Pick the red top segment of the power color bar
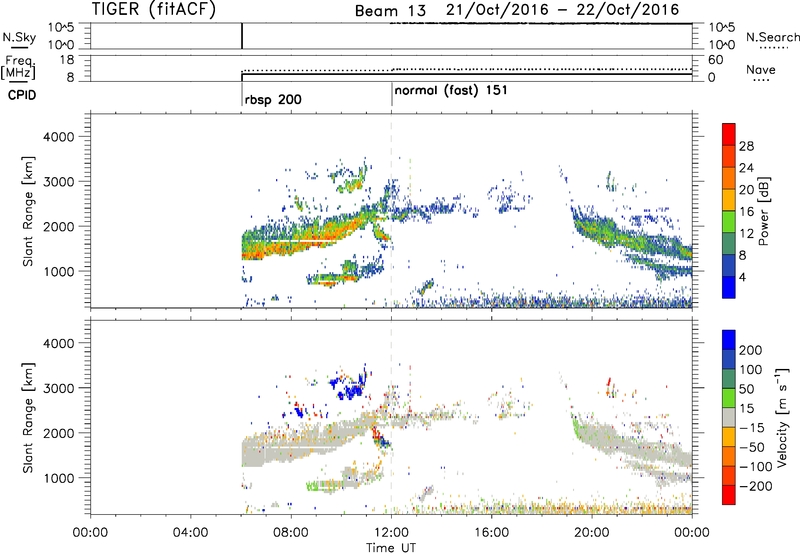800x554 pixels. (x=729, y=135)
